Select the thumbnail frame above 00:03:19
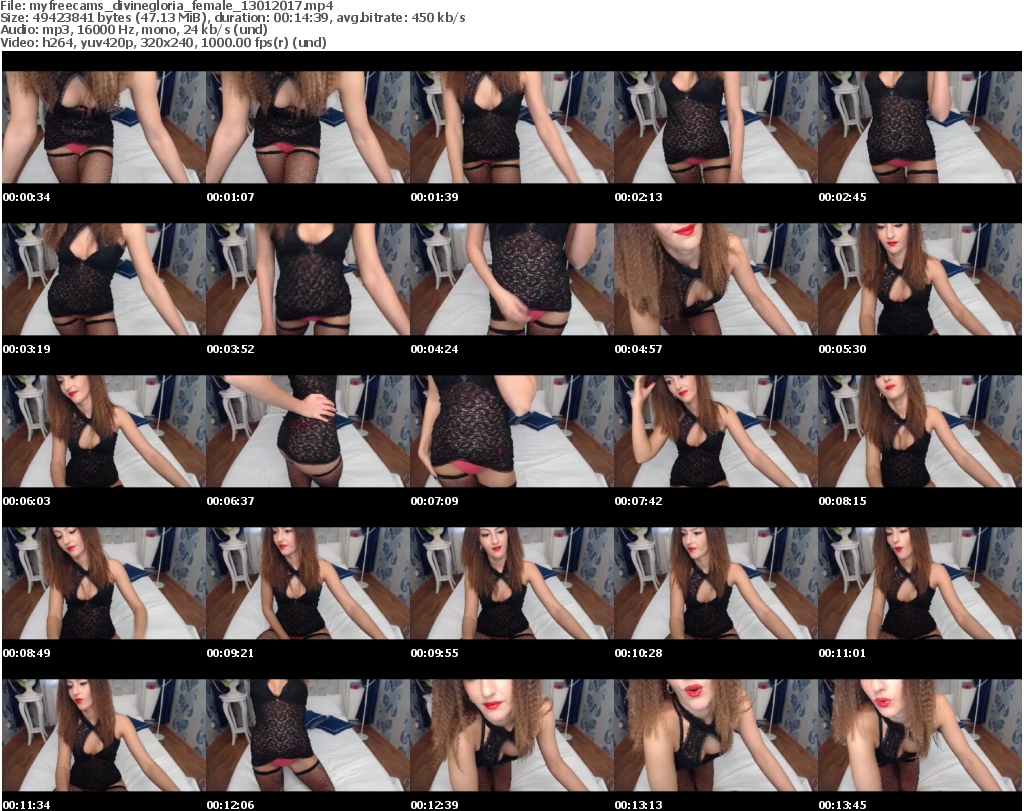Image resolution: width=1024 pixels, height=811 pixels. click(x=104, y=279)
